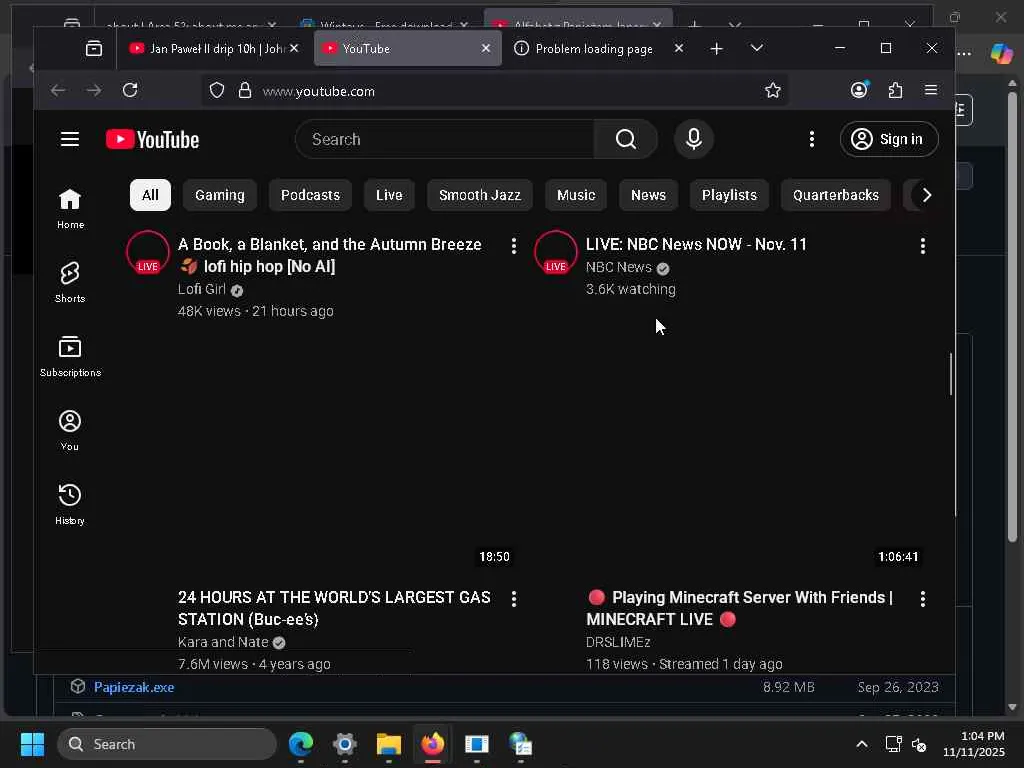Filter by the Smooth Jazz chip
This screenshot has height=768, width=1024.
tap(480, 195)
